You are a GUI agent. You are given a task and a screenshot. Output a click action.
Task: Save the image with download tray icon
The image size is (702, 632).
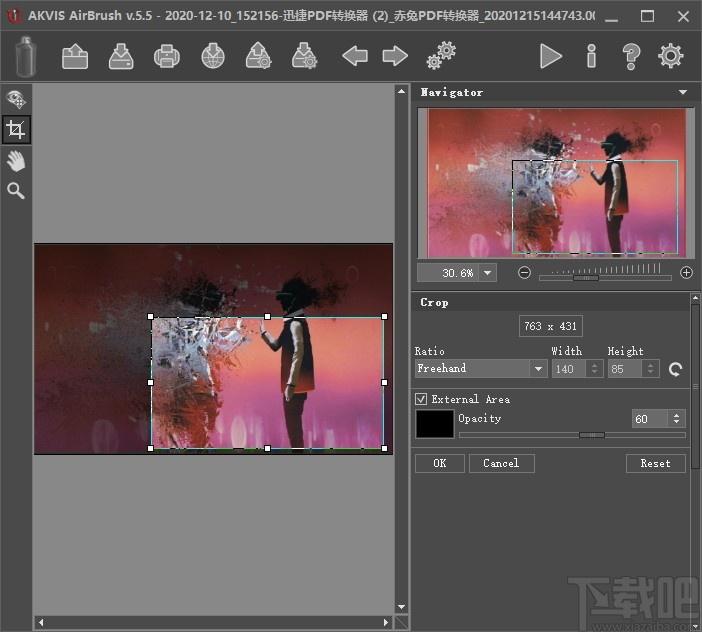pyautogui.click(x=121, y=56)
